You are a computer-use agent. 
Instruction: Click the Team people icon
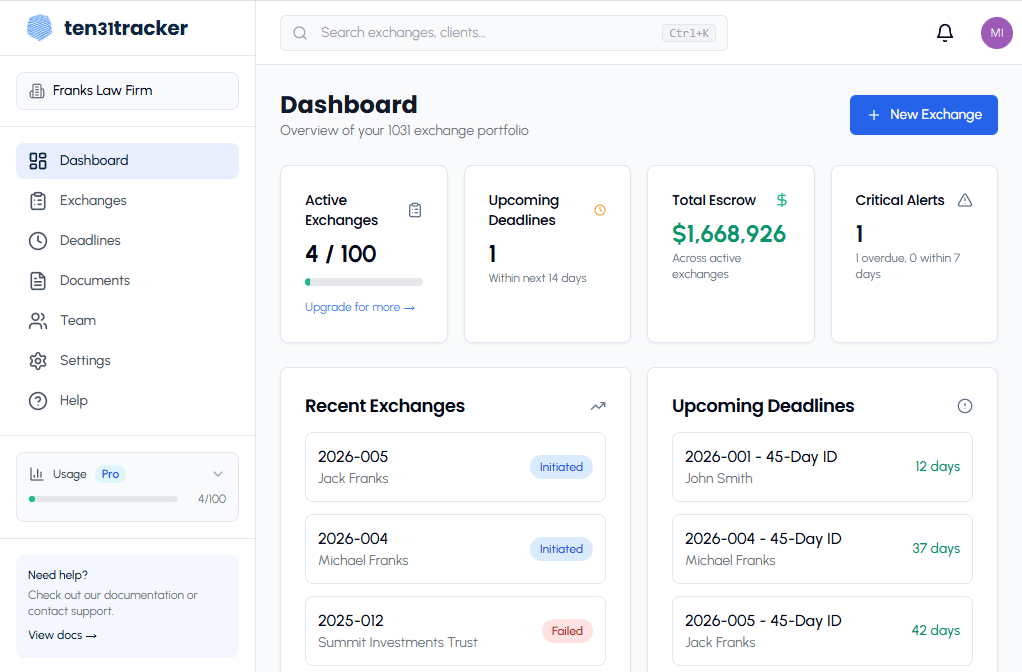tap(37, 320)
